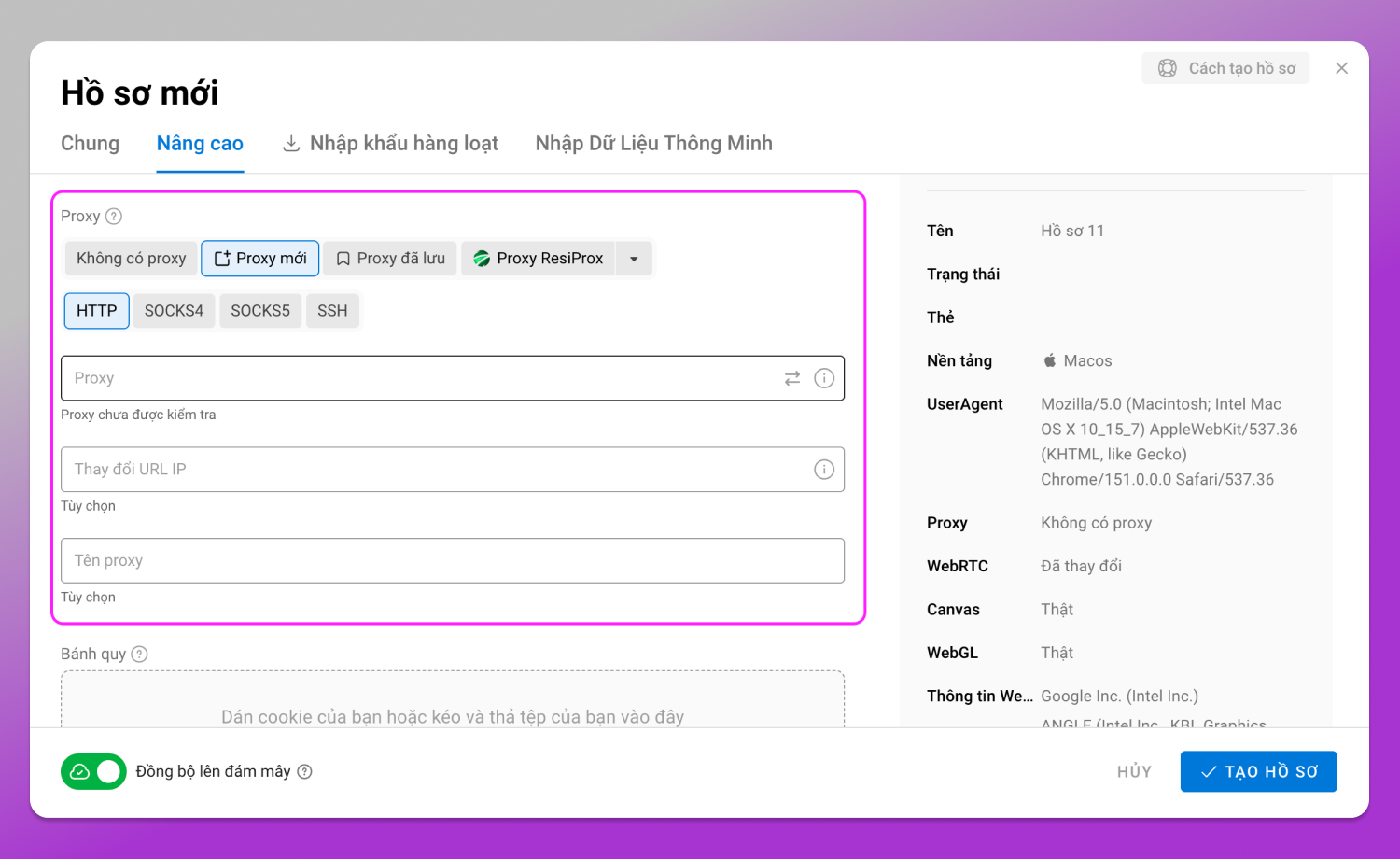Click the Thật value beside WebGL
1400x859 pixels.
1057,653
